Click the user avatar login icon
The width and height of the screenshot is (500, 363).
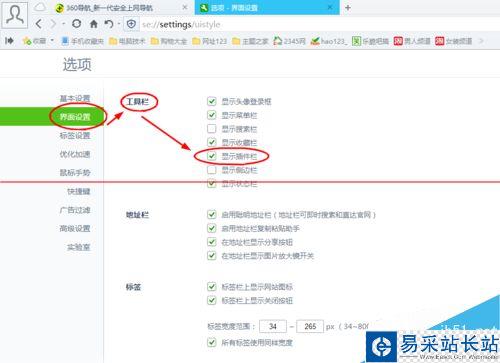point(14,14)
